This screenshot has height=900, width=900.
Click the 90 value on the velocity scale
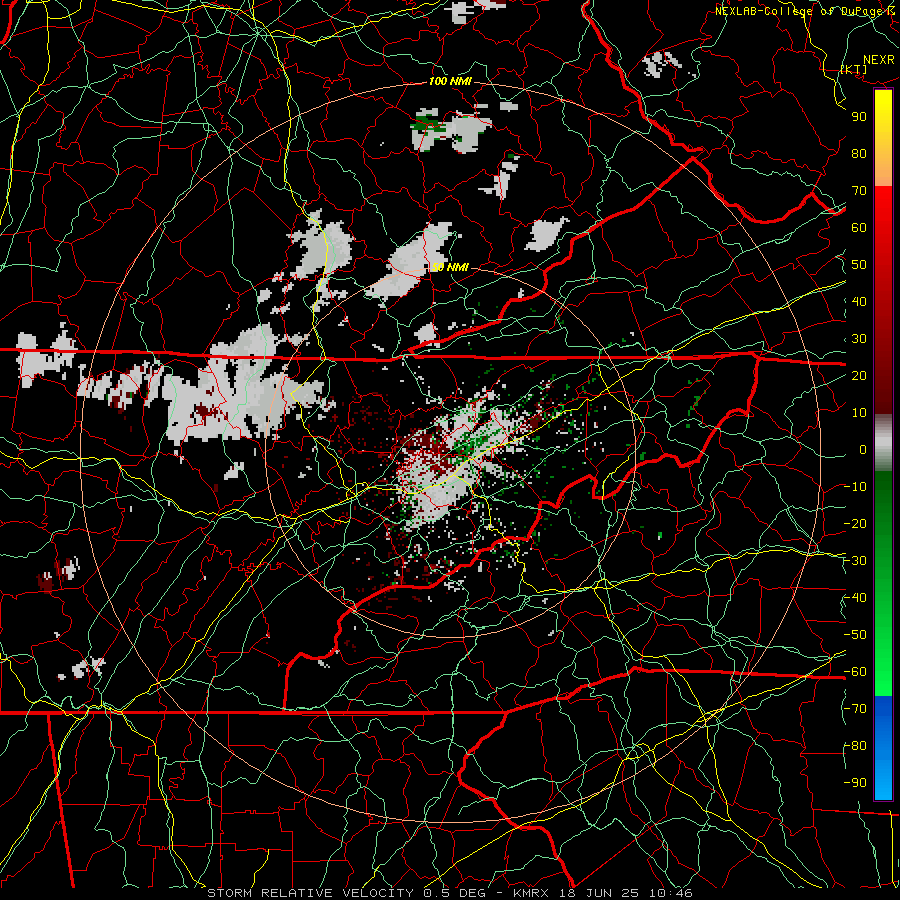pos(859,117)
